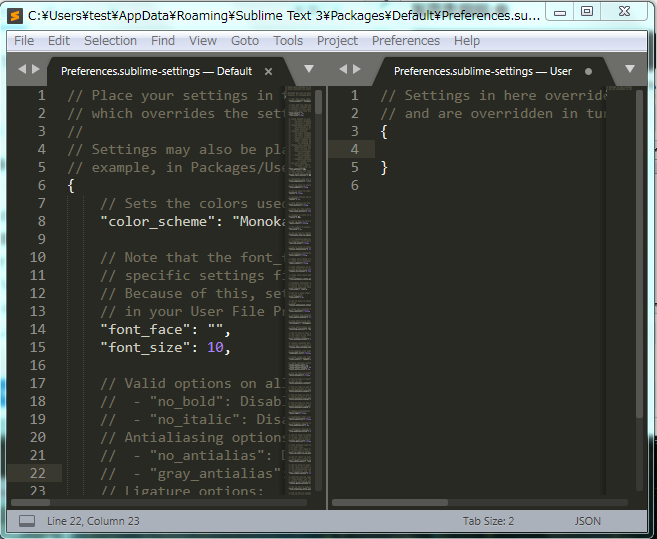This screenshot has height=539, width=657.
Task: Minimize the Sublime Text window
Action: click(560, 13)
